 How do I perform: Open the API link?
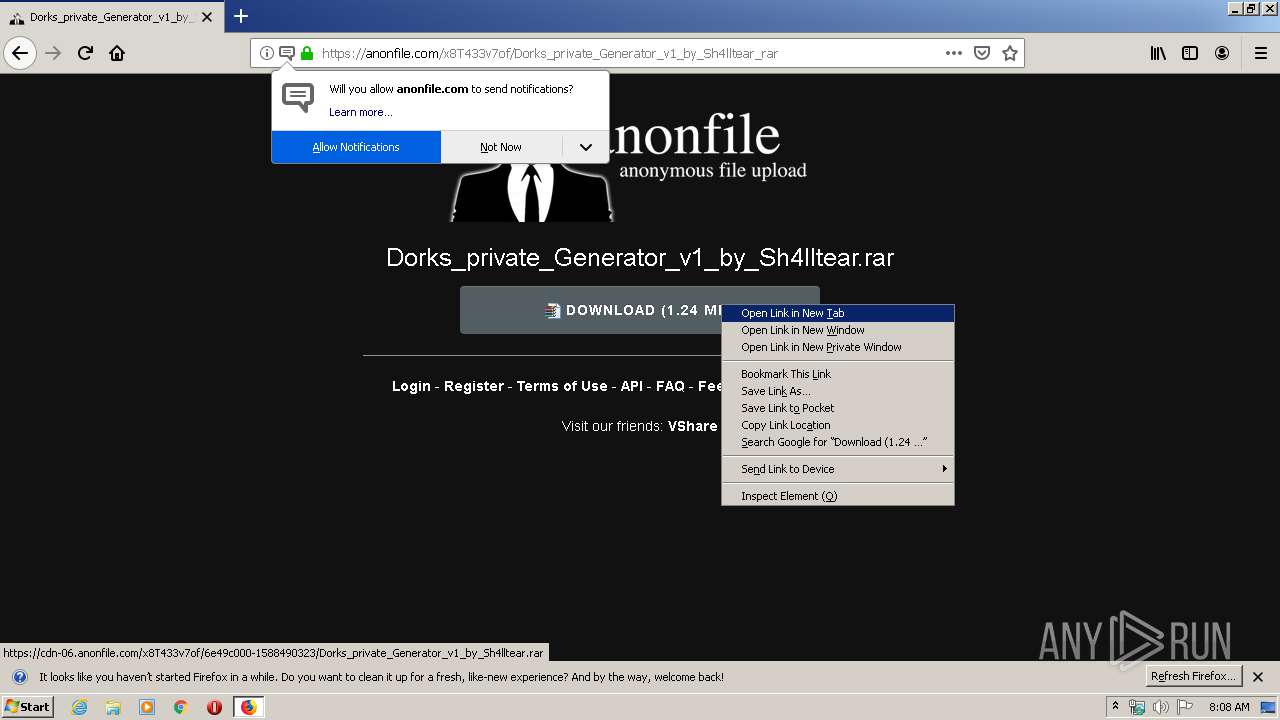(x=632, y=386)
